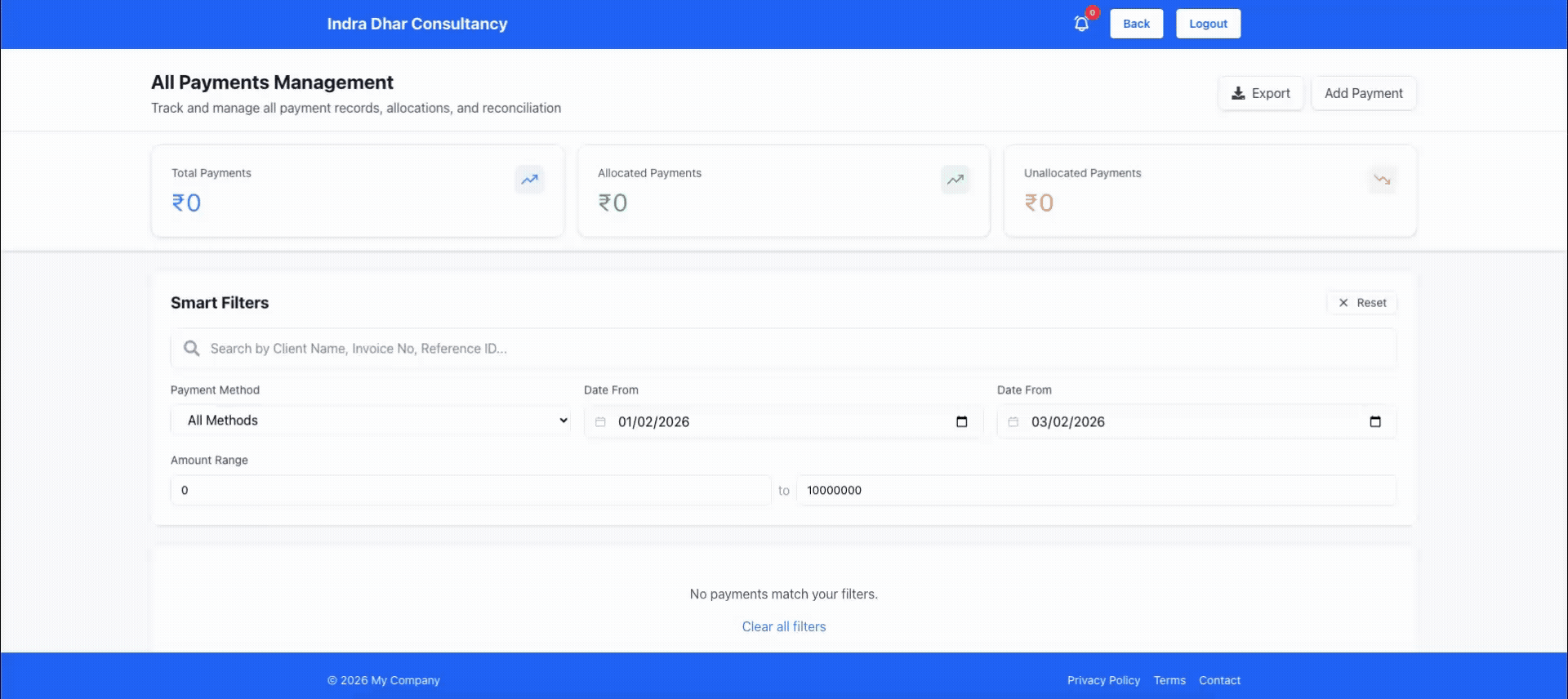Open calendar picker for 03/02/2026 date
Viewport: 1568px width, 699px height.
tap(1374, 421)
